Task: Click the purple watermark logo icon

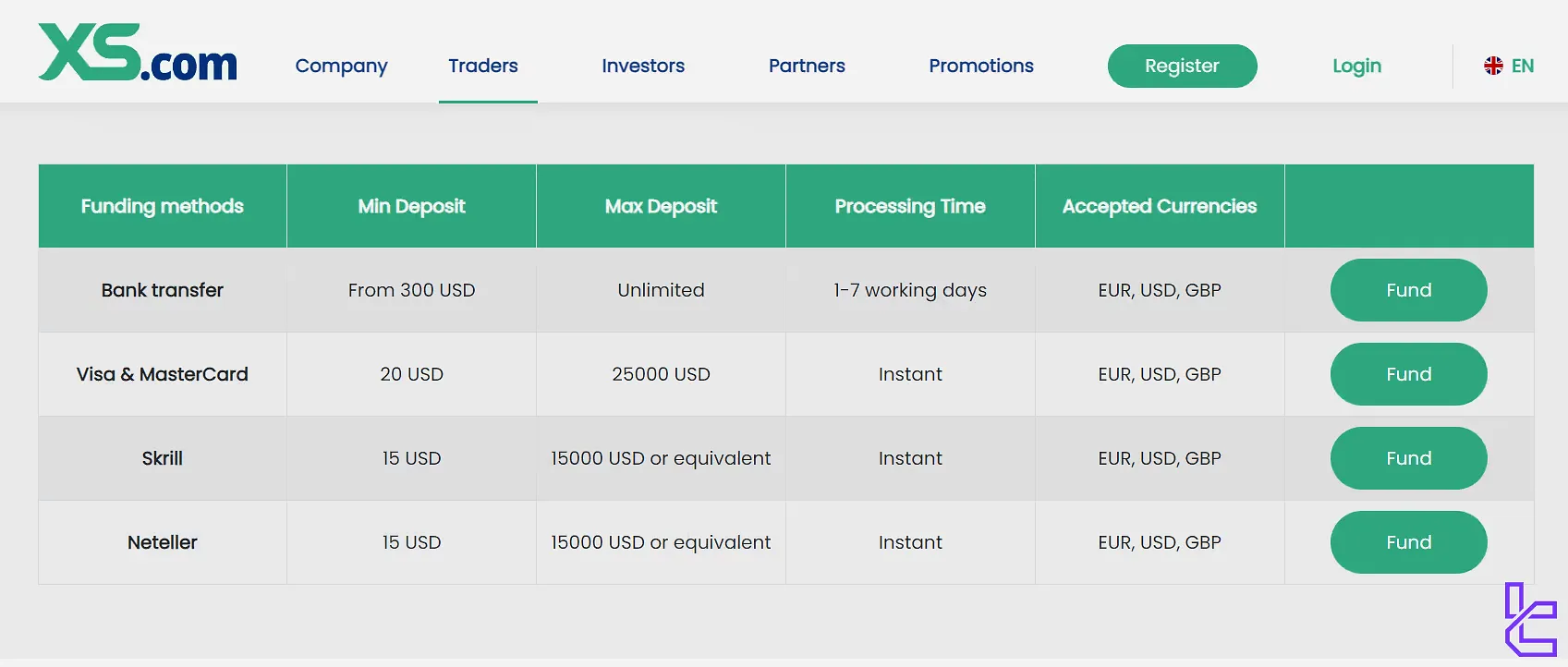Action: coord(1530,619)
